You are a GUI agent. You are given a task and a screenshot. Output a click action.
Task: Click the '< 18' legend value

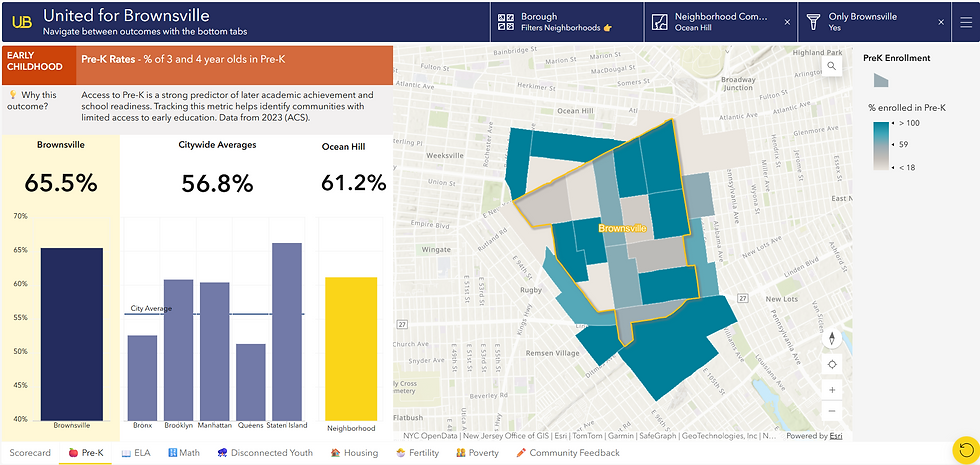tap(906, 167)
